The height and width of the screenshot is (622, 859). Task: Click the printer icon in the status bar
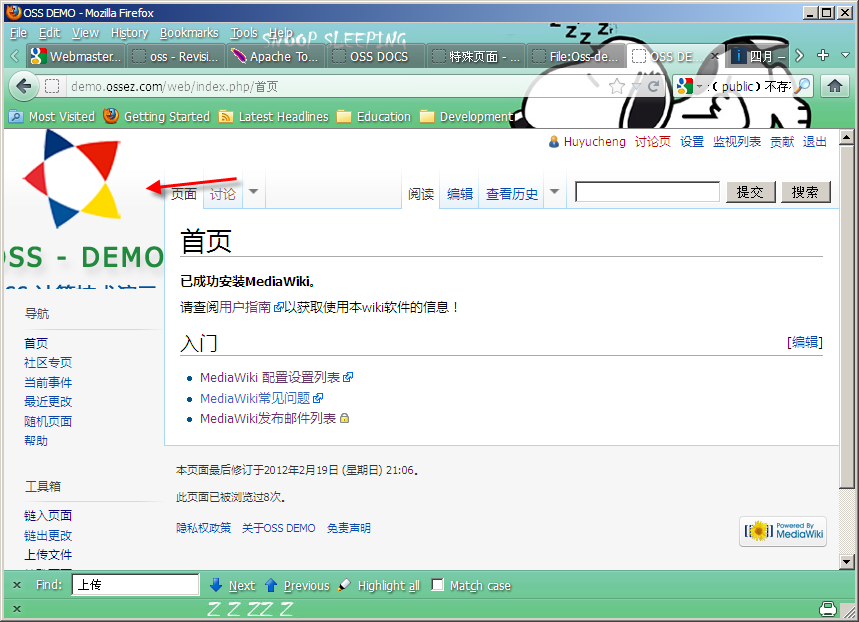[828, 609]
